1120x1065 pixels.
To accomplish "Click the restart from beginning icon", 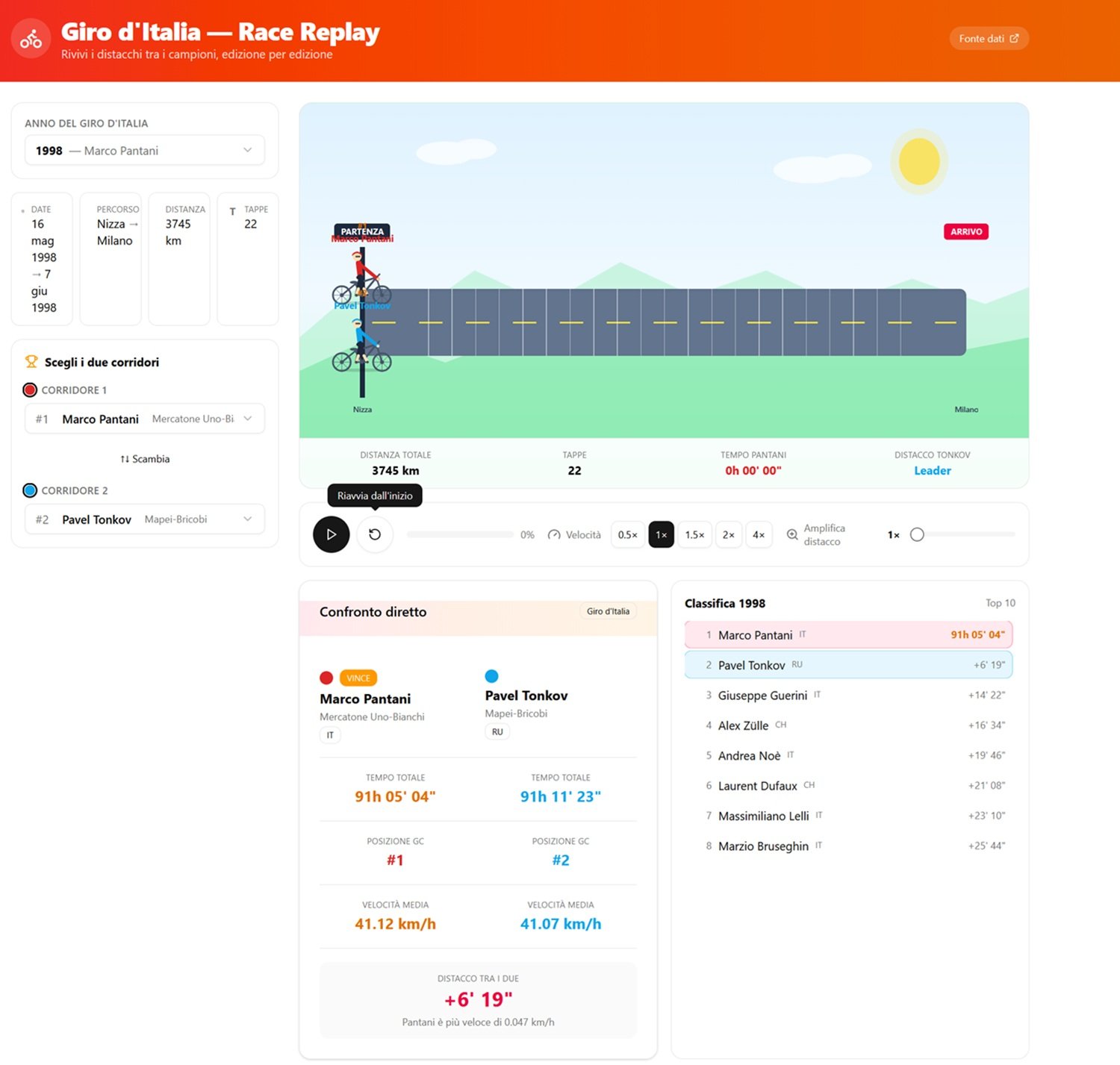I will pyautogui.click(x=375, y=534).
